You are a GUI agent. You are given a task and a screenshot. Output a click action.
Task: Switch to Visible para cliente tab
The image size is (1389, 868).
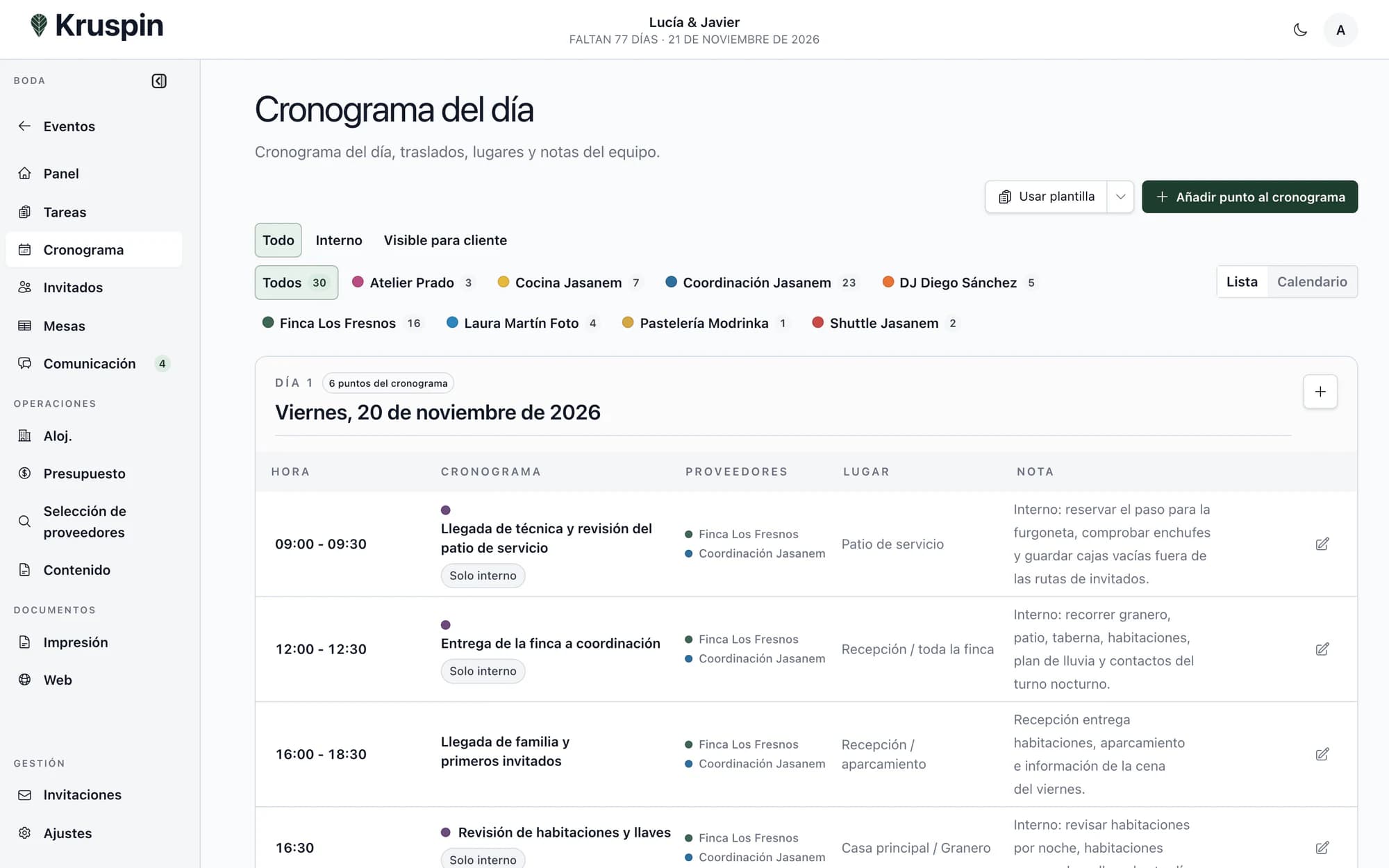pyautogui.click(x=445, y=240)
